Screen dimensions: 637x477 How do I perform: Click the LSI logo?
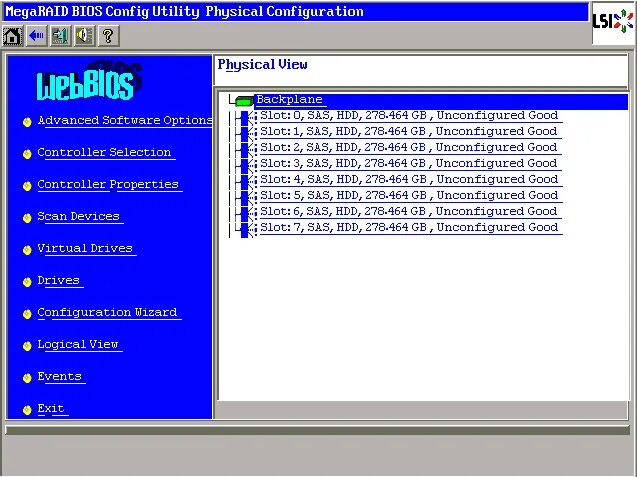tap(613, 22)
